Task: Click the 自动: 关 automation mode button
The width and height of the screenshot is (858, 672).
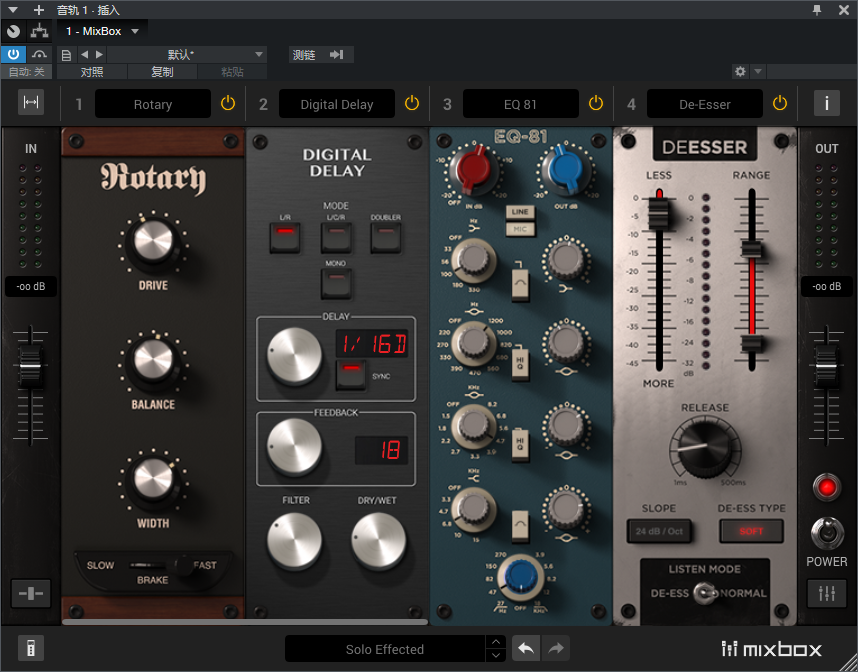Action: [26, 72]
